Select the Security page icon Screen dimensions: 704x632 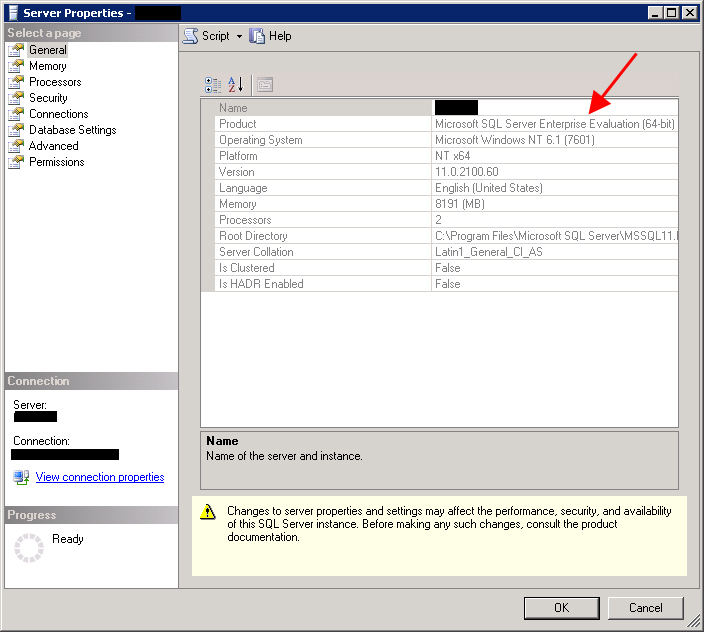[16, 98]
